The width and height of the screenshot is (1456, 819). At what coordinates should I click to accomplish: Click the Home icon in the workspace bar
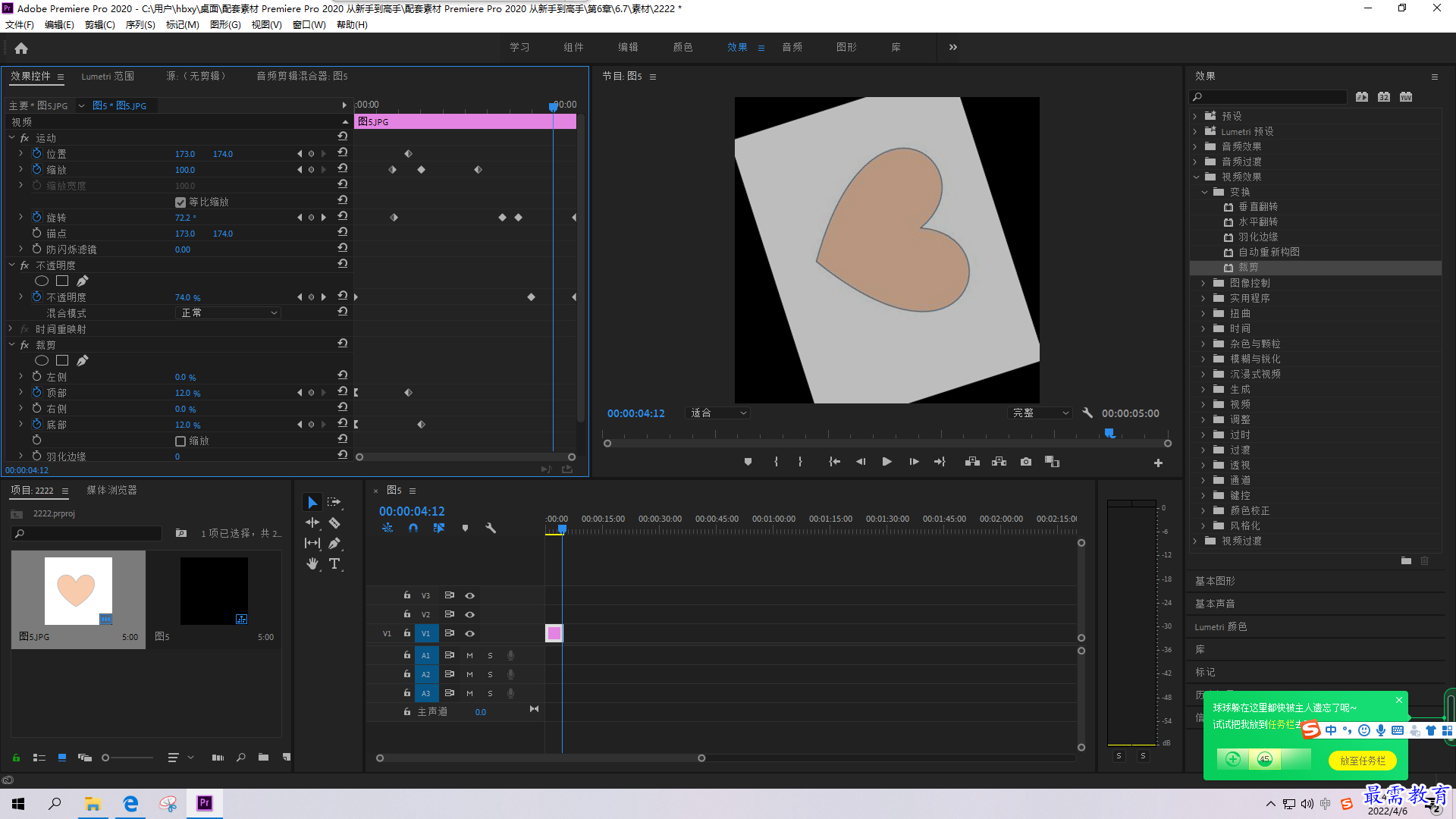[x=21, y=48]
